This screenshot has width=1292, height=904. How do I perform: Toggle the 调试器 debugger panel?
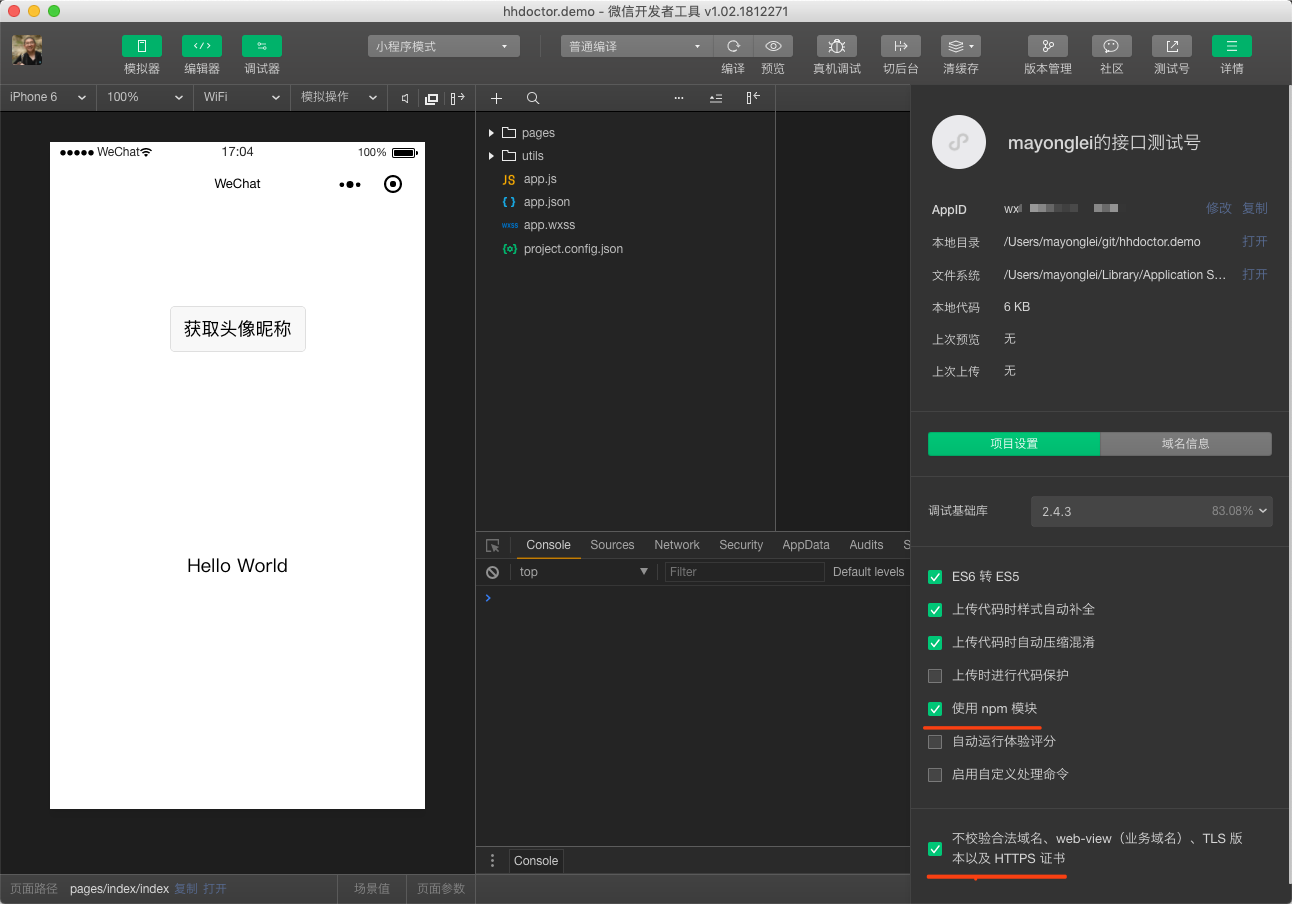(x=262, y=46)
